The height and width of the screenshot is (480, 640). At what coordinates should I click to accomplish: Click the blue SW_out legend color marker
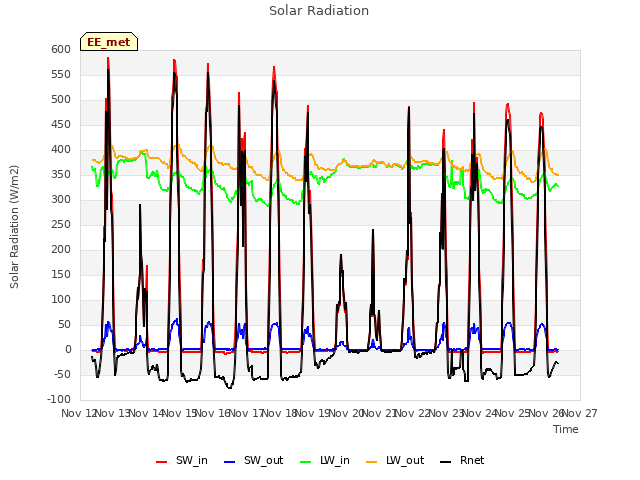click(x=230, y=462)
